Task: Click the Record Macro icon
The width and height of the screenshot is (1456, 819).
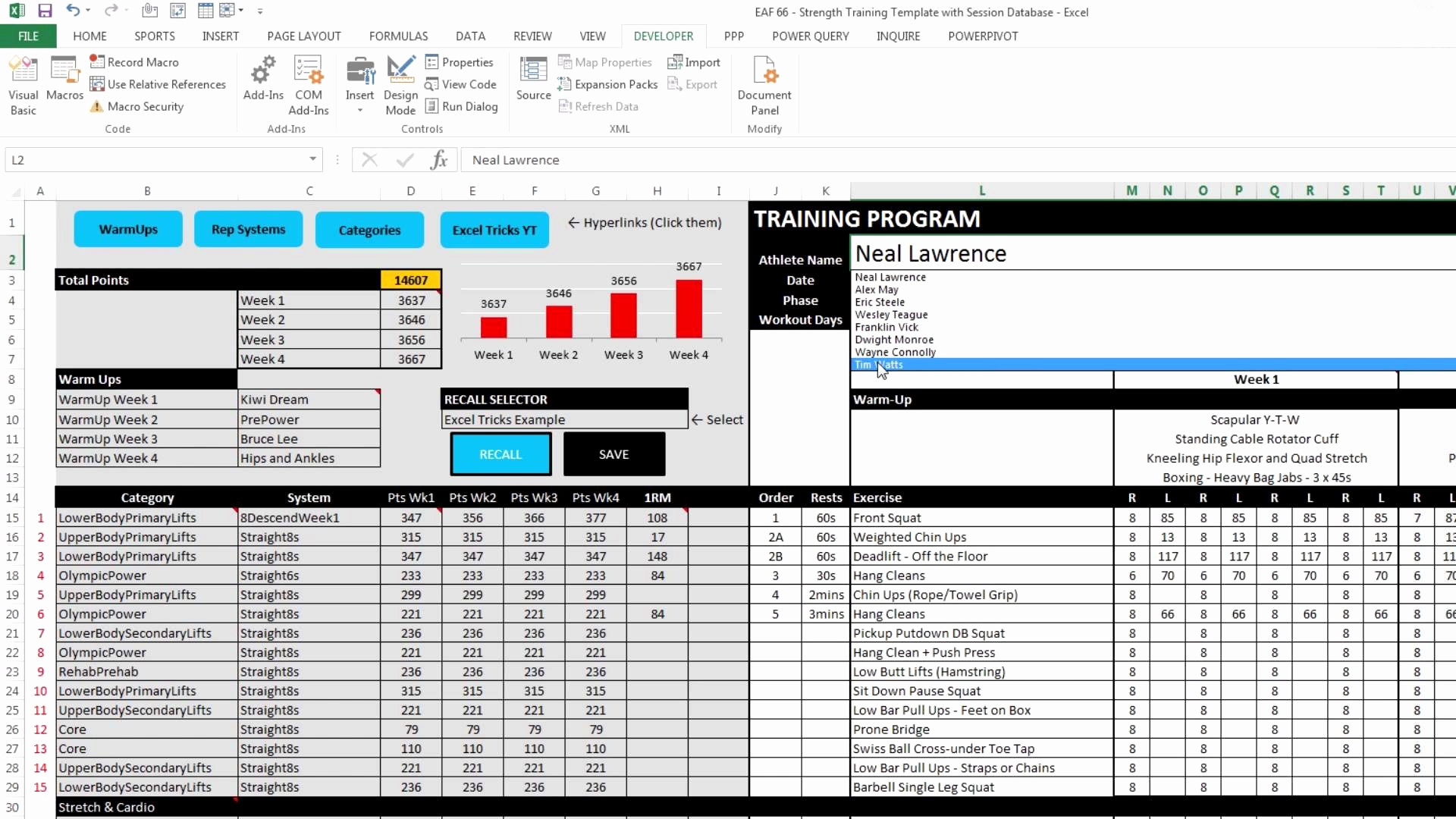Action: pyautogui.click(x=96, y=61)
